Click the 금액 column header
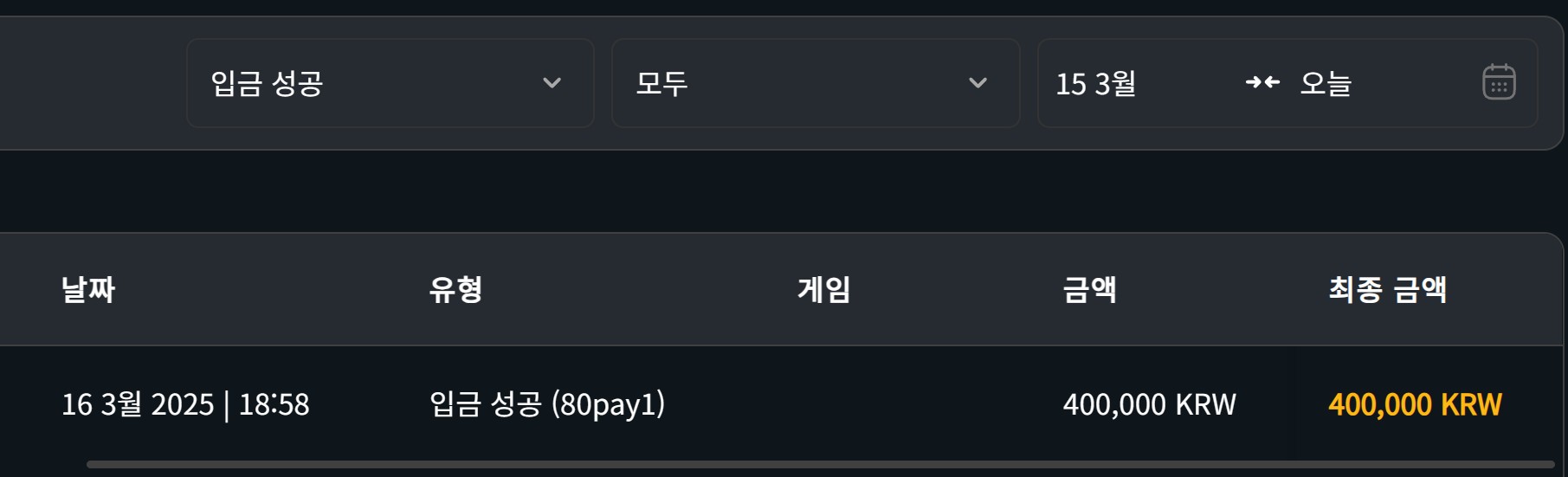Viewport: 1568px width, 477px height. (x=1090, y=289)
